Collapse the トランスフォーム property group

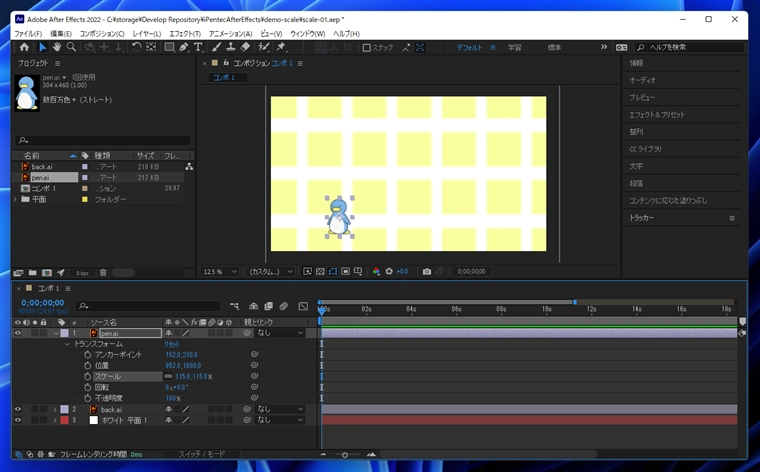point(66,344)
